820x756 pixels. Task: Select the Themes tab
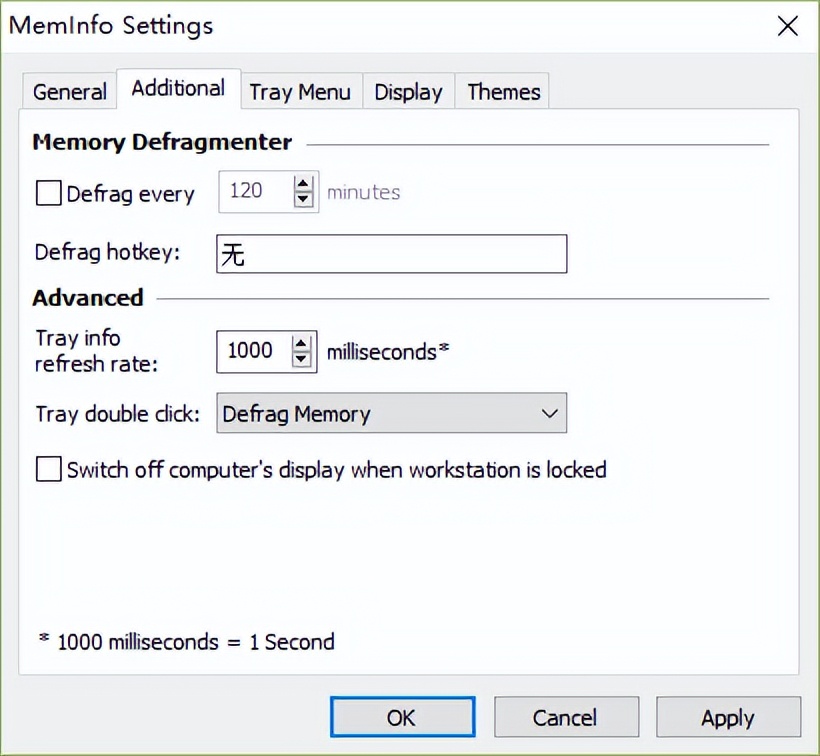(503, 92)
